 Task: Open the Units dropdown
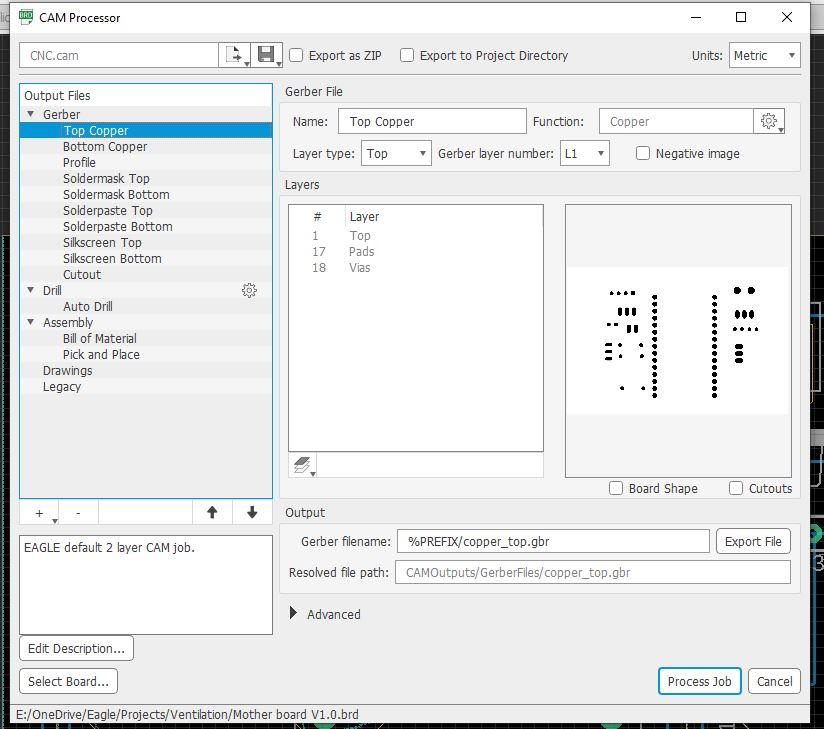[765, 55]
